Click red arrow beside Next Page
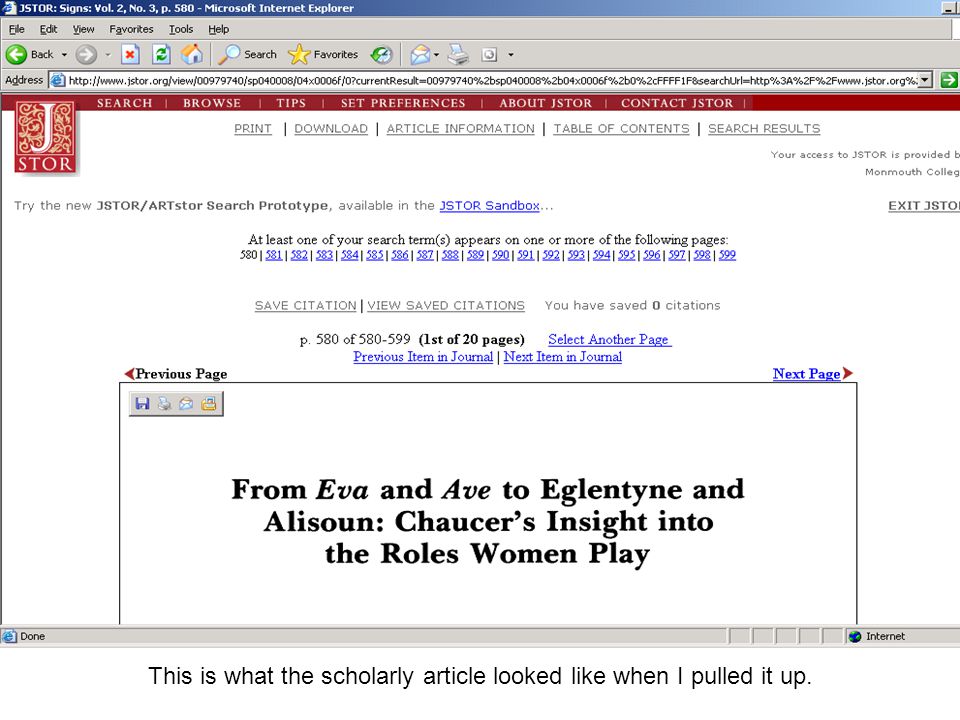Image resolution: width=960 pixels, height=720 pixels. [847, 373]
